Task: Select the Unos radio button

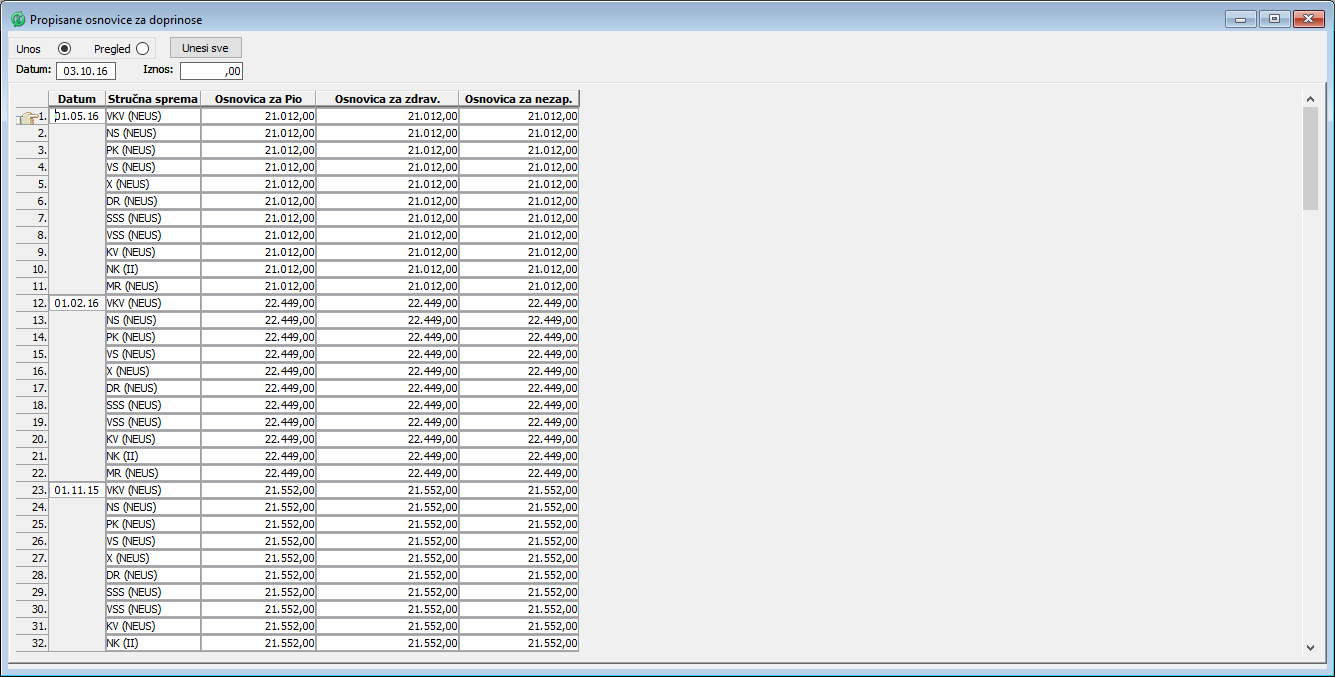Action: (65, 48)
